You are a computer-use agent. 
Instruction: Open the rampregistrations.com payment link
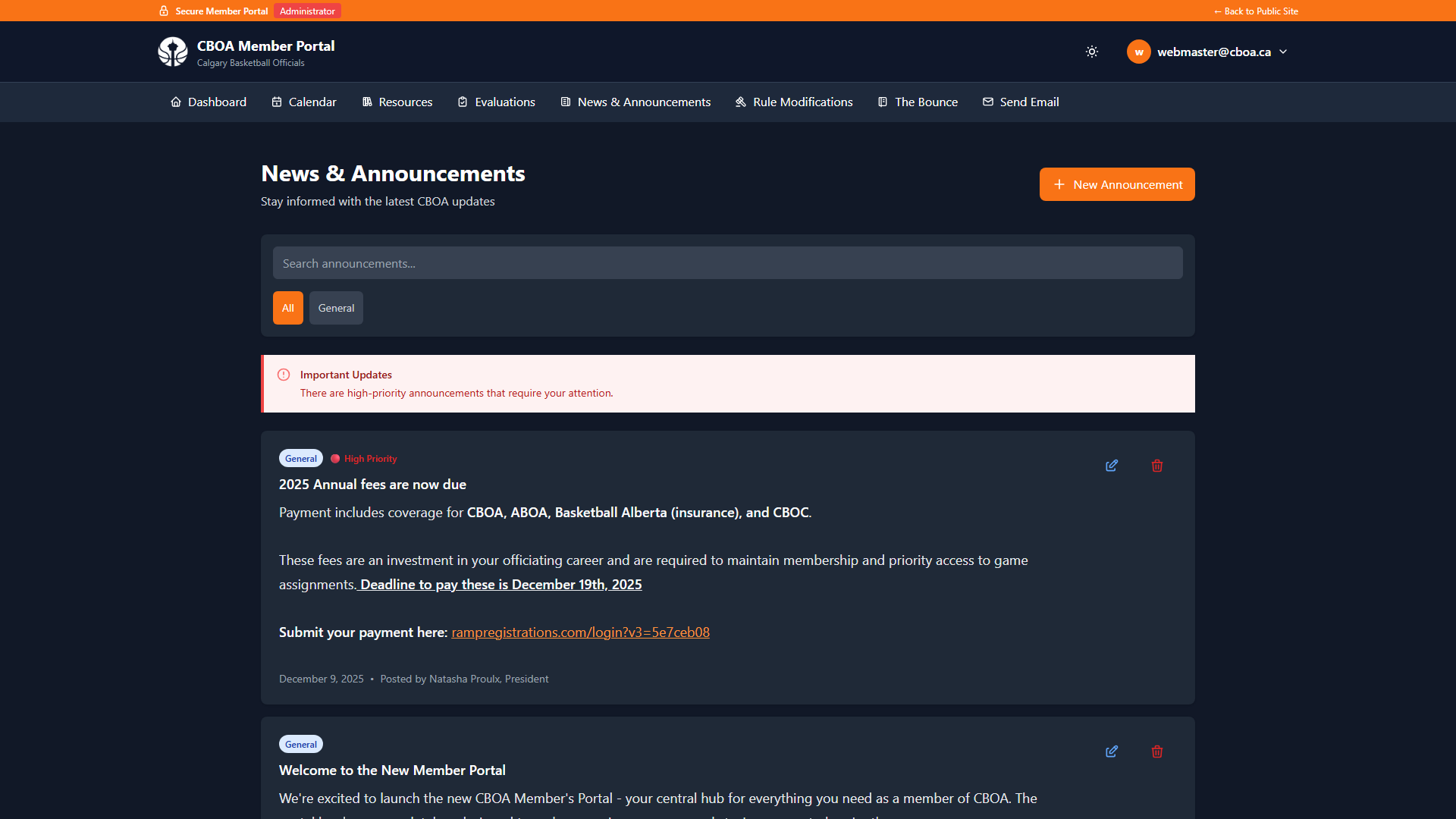pos(580,632)
